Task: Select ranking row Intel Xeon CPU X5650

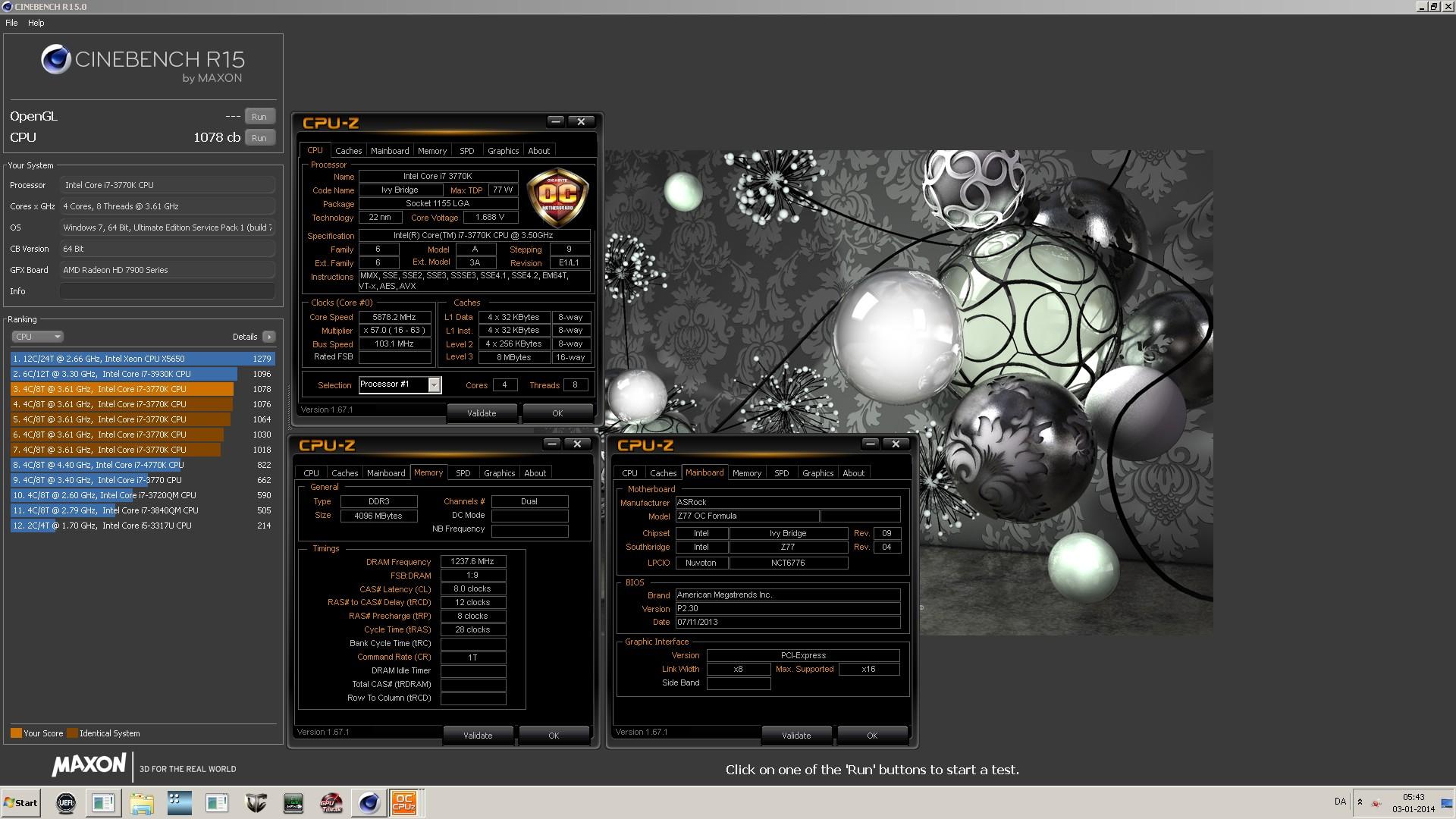Action: 143,359
